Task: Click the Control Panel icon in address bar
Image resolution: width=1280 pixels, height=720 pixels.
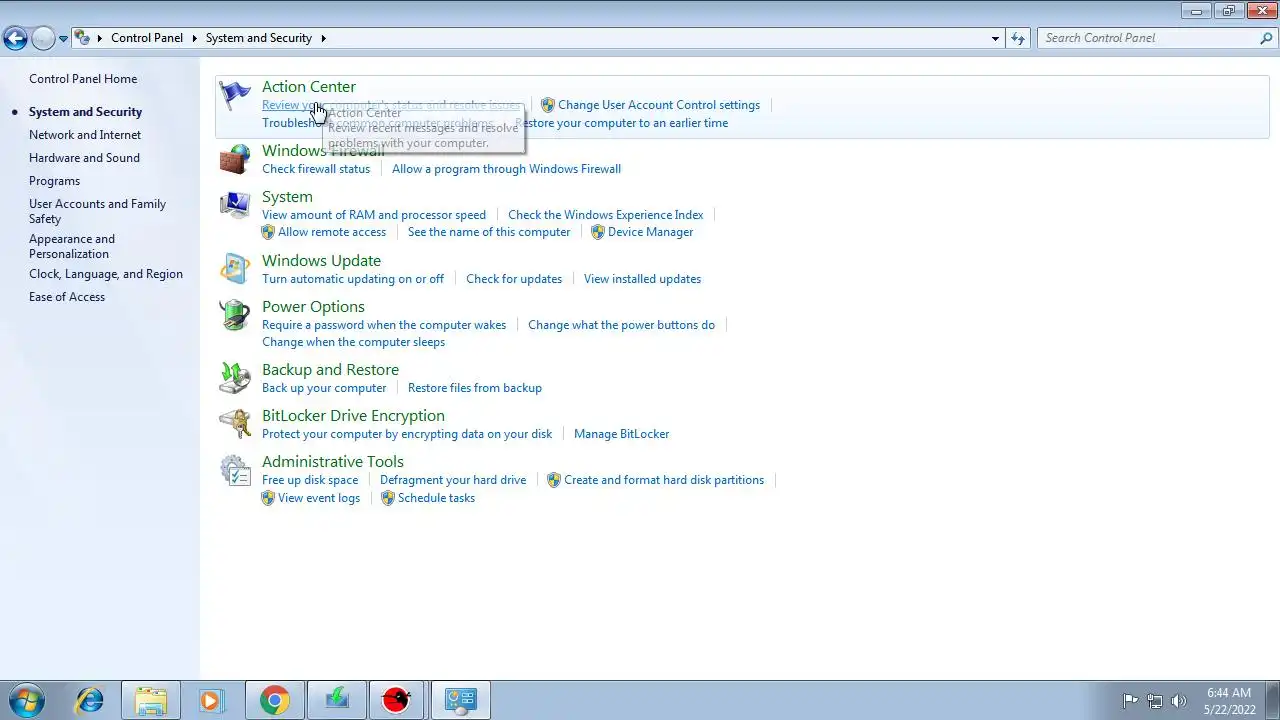Action: point(82,38)
